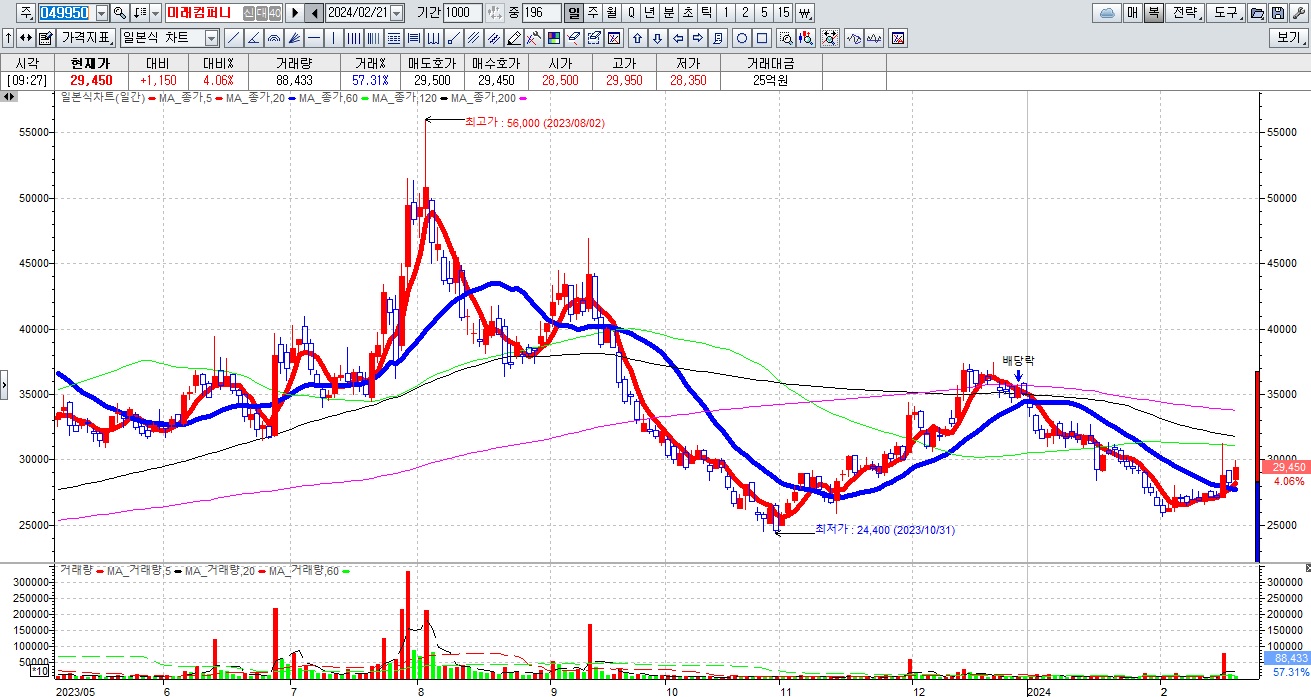Click the 현재가 value 29,450
The image size is (1311, 697).
tap(91, 80)
